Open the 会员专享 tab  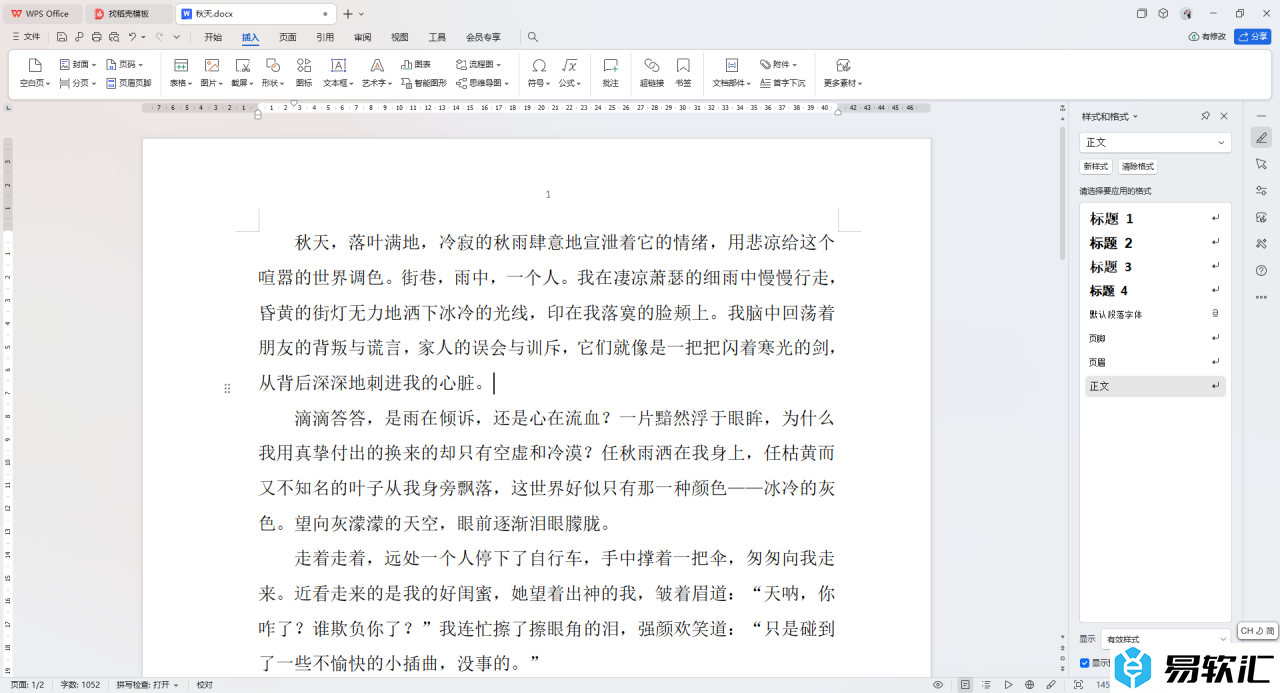tap(483, 37)
